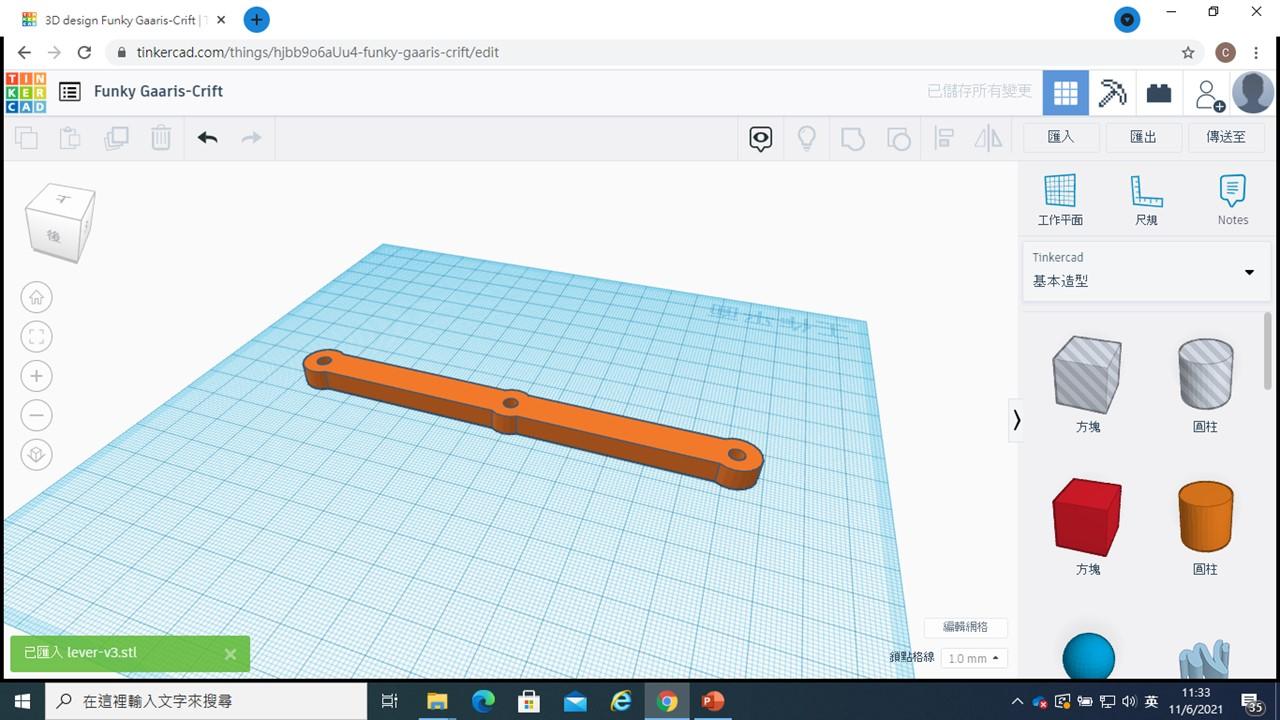Image resolution: width=1280 pixels, height=720 pixels.
Task: Dismiss the lever-v3.stl import notification
Action: 230,654
